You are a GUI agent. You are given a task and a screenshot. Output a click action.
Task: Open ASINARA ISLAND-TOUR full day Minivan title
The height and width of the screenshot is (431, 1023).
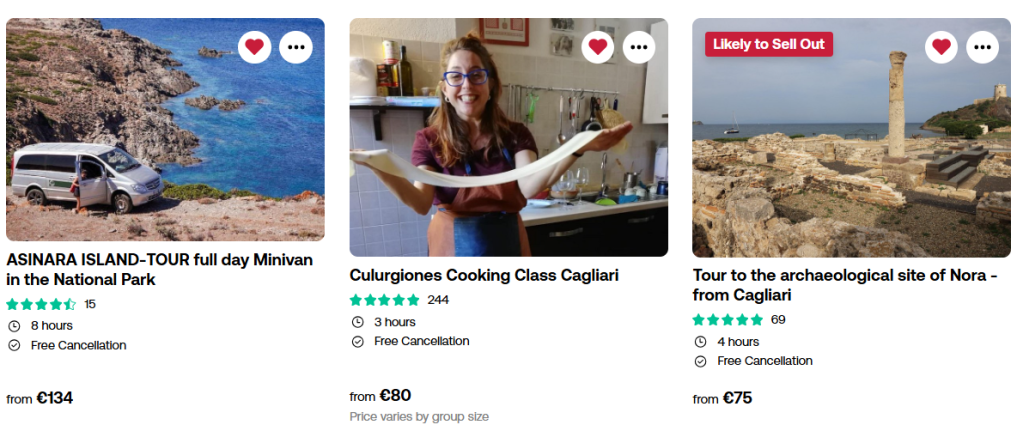[x=160, y=269]
